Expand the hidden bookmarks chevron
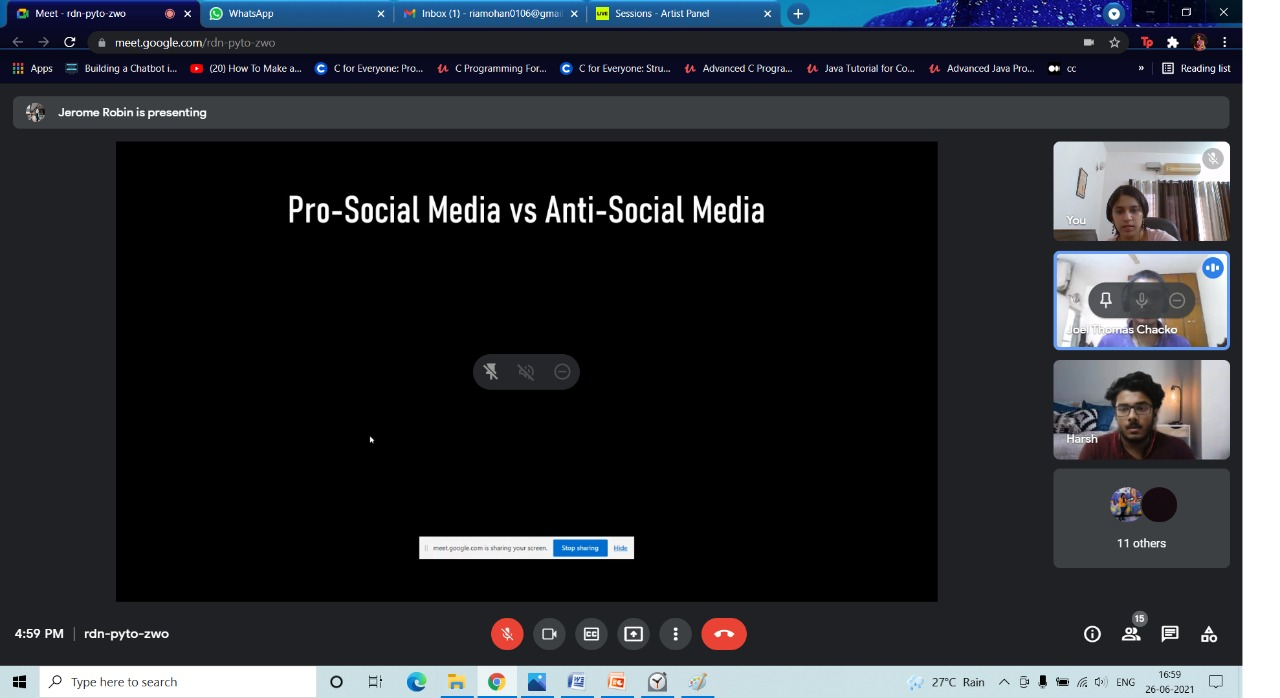Screen dimensions: 1280x698 coord(1141,68)
